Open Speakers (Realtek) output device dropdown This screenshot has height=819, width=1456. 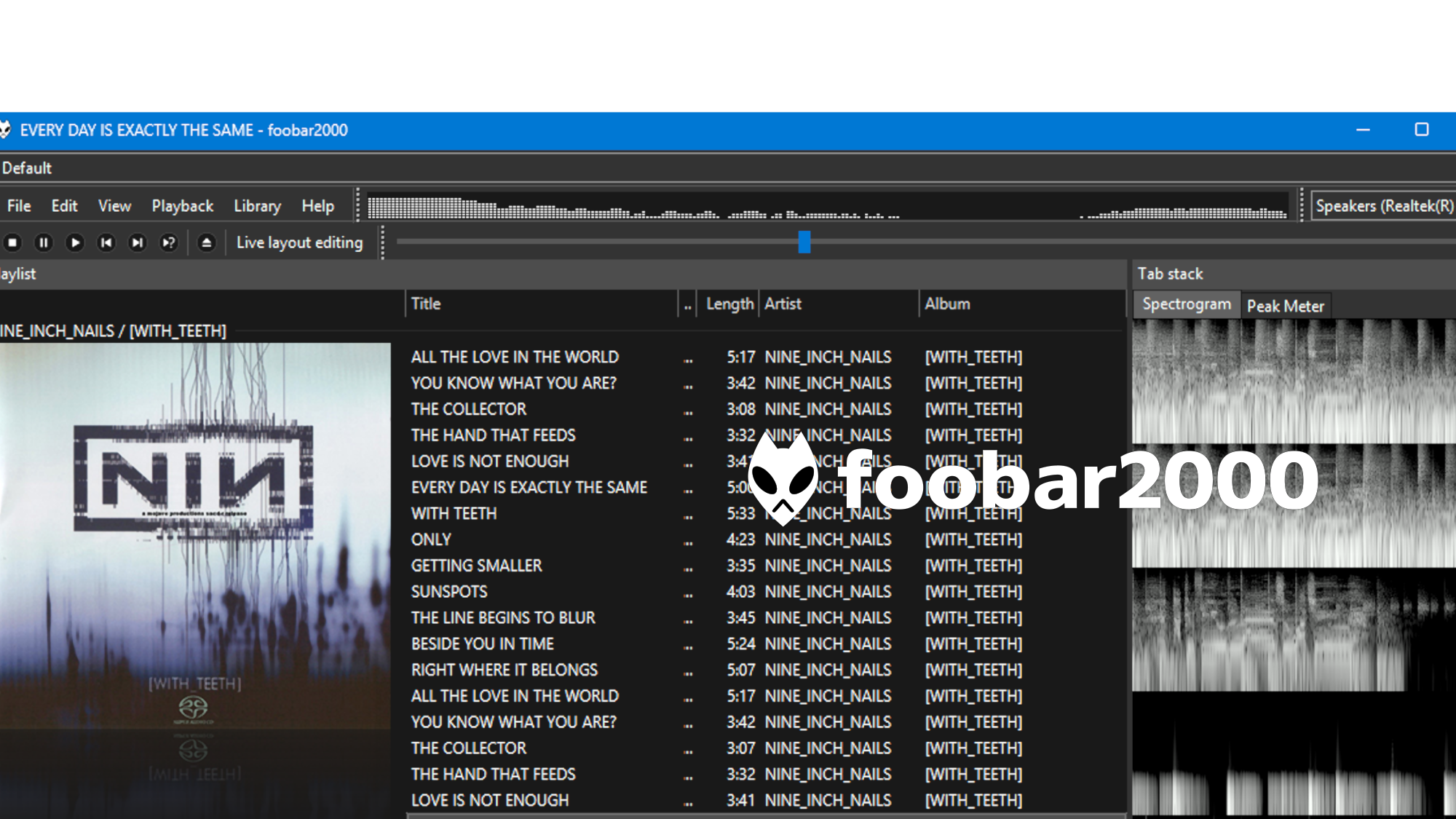tap(1384, 206)
